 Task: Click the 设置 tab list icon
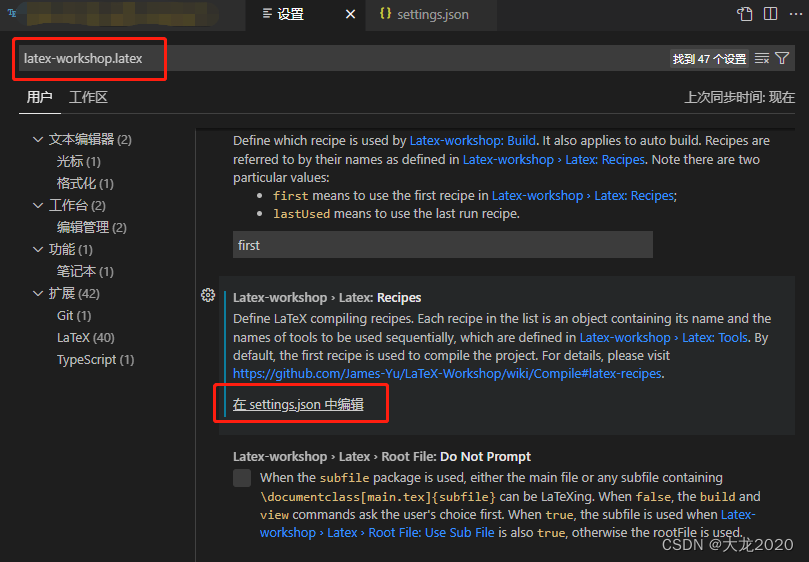(x=267, y=13)
